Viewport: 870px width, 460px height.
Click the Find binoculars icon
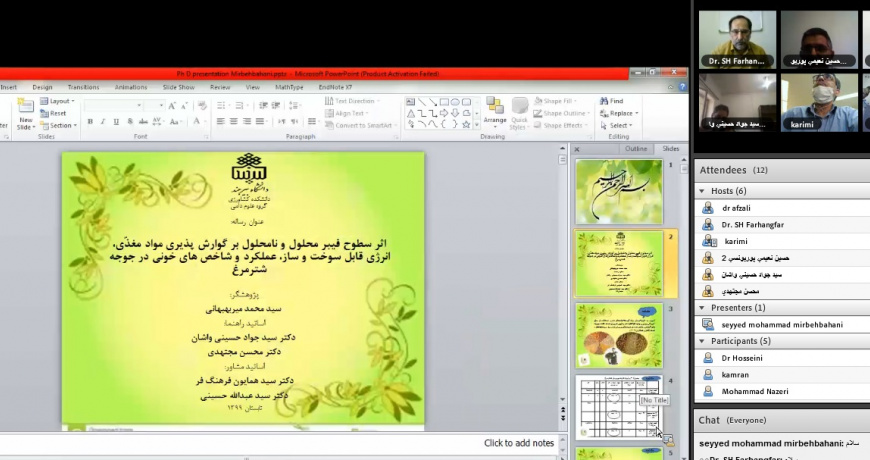pyautogui.click(x=604, y=101)
